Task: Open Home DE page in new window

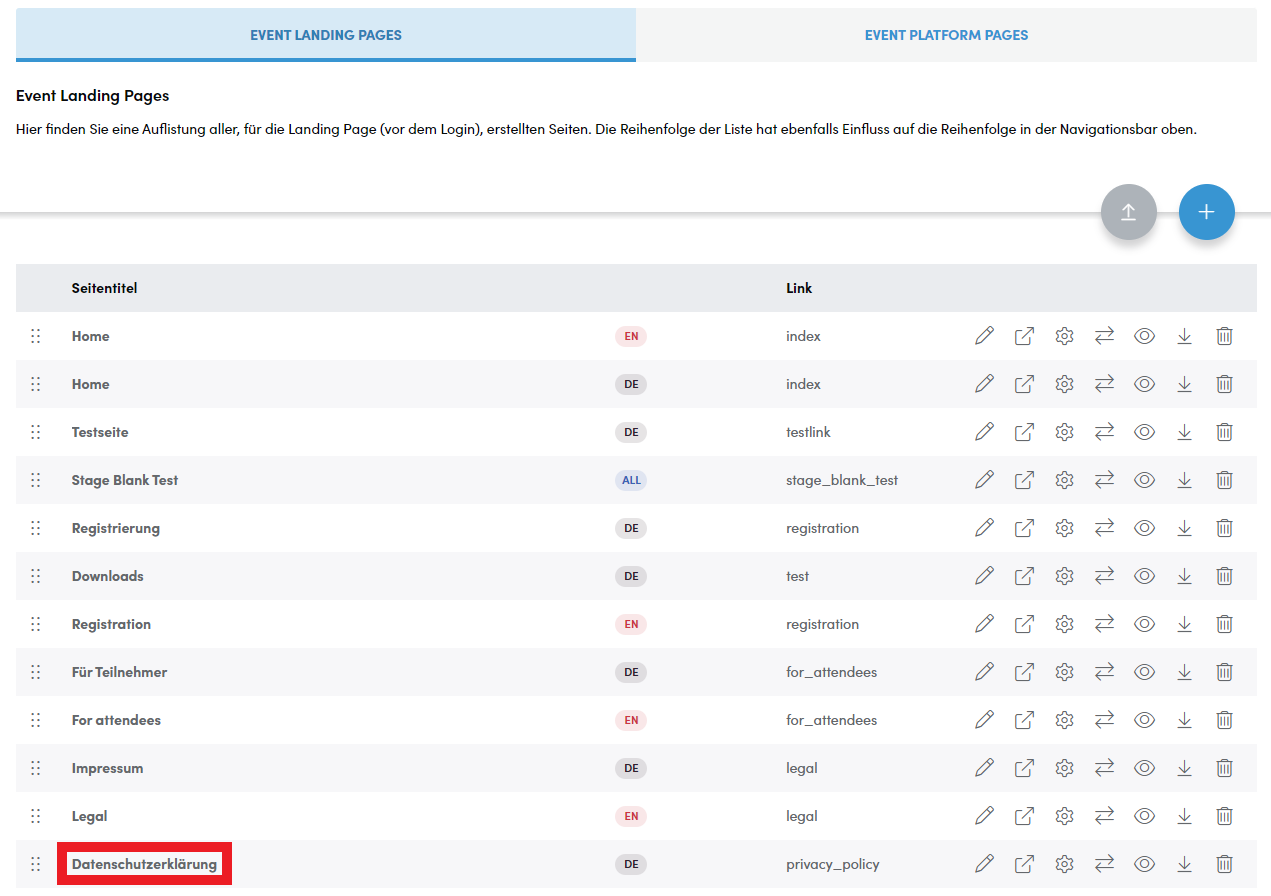Action: (1024, 384)
